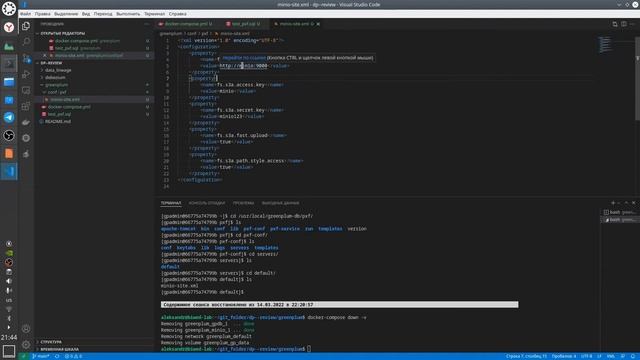The height and width of the screenshot is (360, 640).
Task: Open Yandex Browser from the dock
Action: (9, 27)
